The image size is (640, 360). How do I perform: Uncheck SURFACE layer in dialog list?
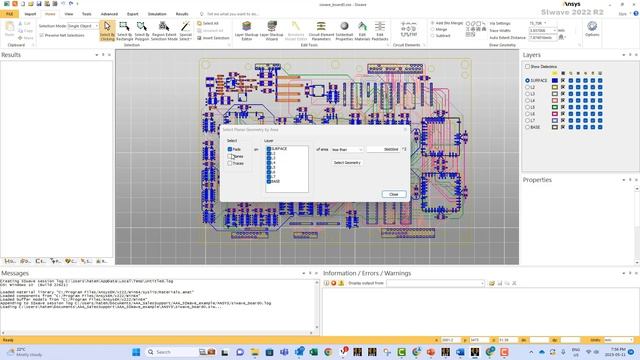[269, 149]
